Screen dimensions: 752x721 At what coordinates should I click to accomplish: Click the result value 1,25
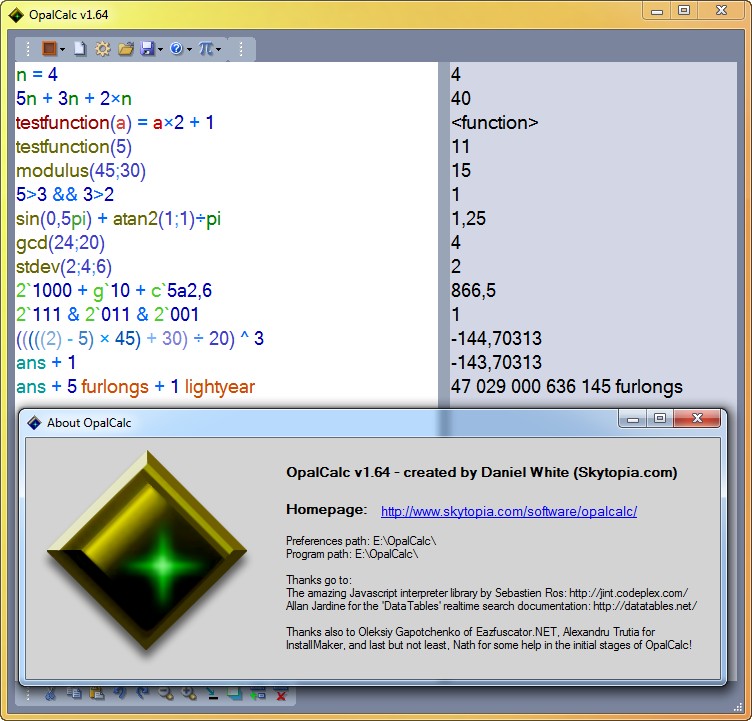469,219
